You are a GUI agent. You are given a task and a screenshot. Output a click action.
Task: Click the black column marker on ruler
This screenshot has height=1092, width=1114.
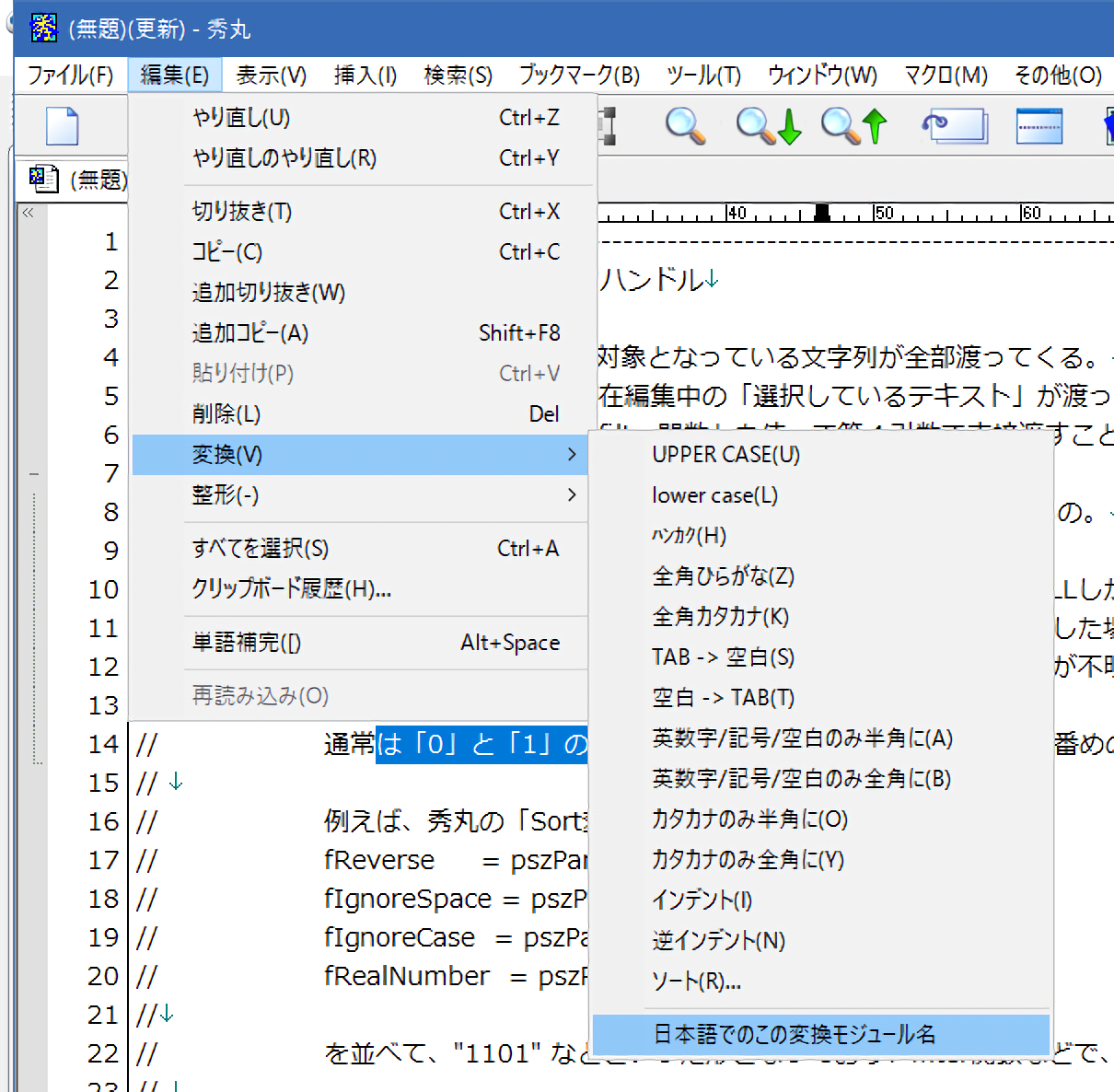pos(822,213)
